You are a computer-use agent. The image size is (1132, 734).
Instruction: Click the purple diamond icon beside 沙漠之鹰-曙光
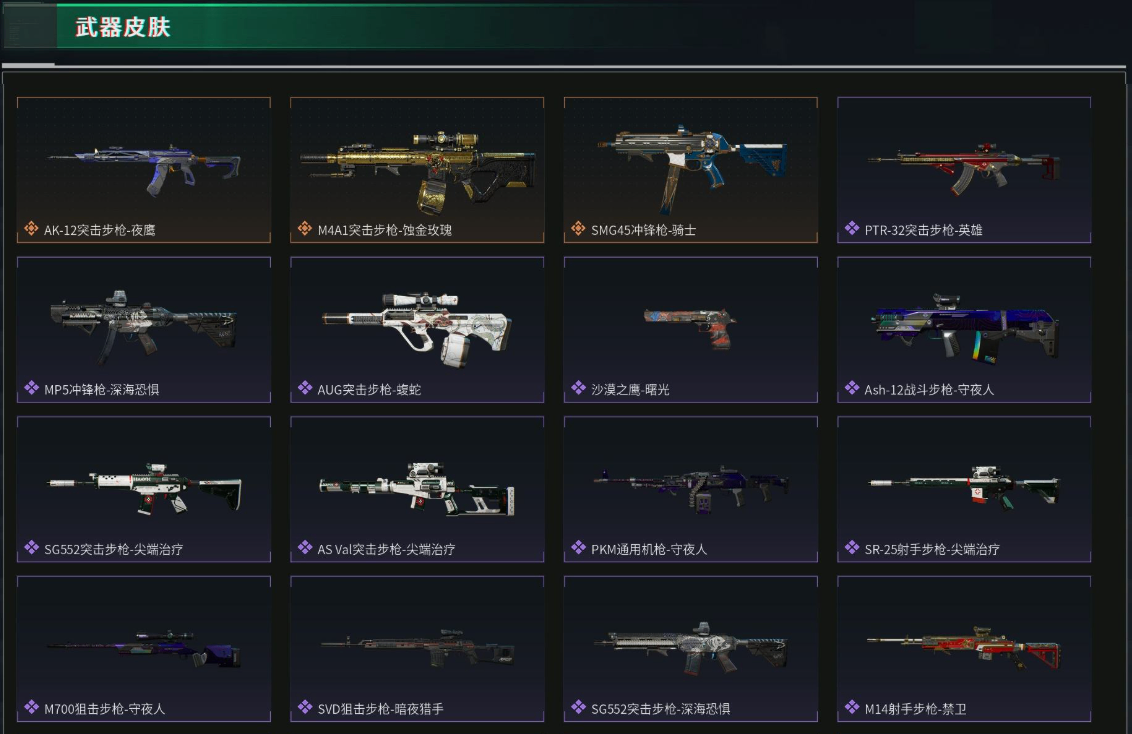pos(578,388)
